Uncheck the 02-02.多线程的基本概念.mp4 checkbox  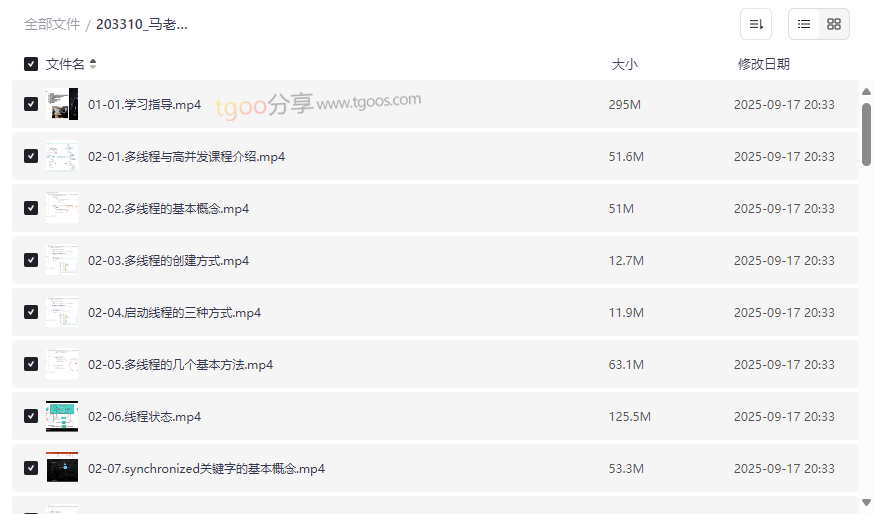[x=31, y=208]
